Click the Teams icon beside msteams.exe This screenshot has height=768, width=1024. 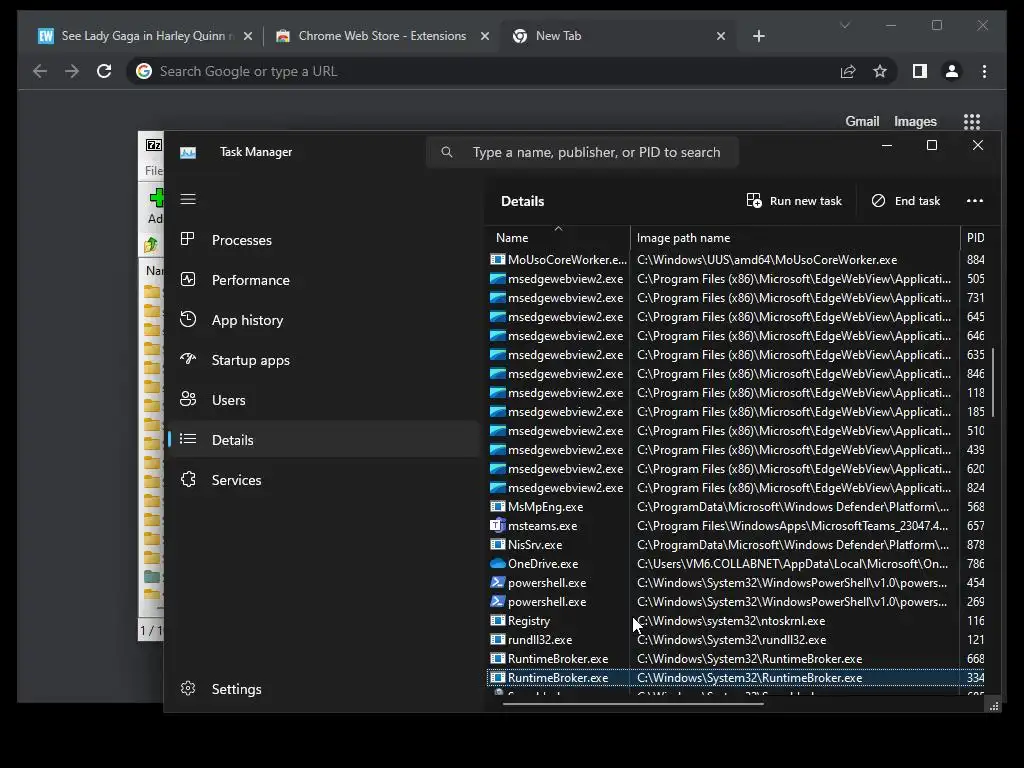[x=498, y=526]
